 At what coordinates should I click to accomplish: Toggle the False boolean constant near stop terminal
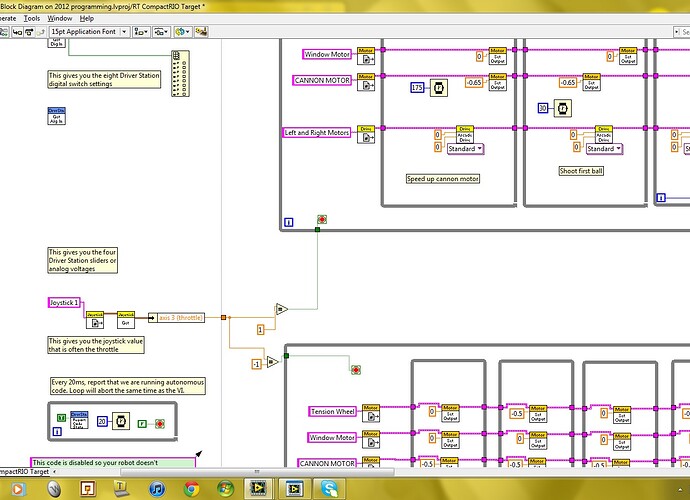click(x=142, y=423)
